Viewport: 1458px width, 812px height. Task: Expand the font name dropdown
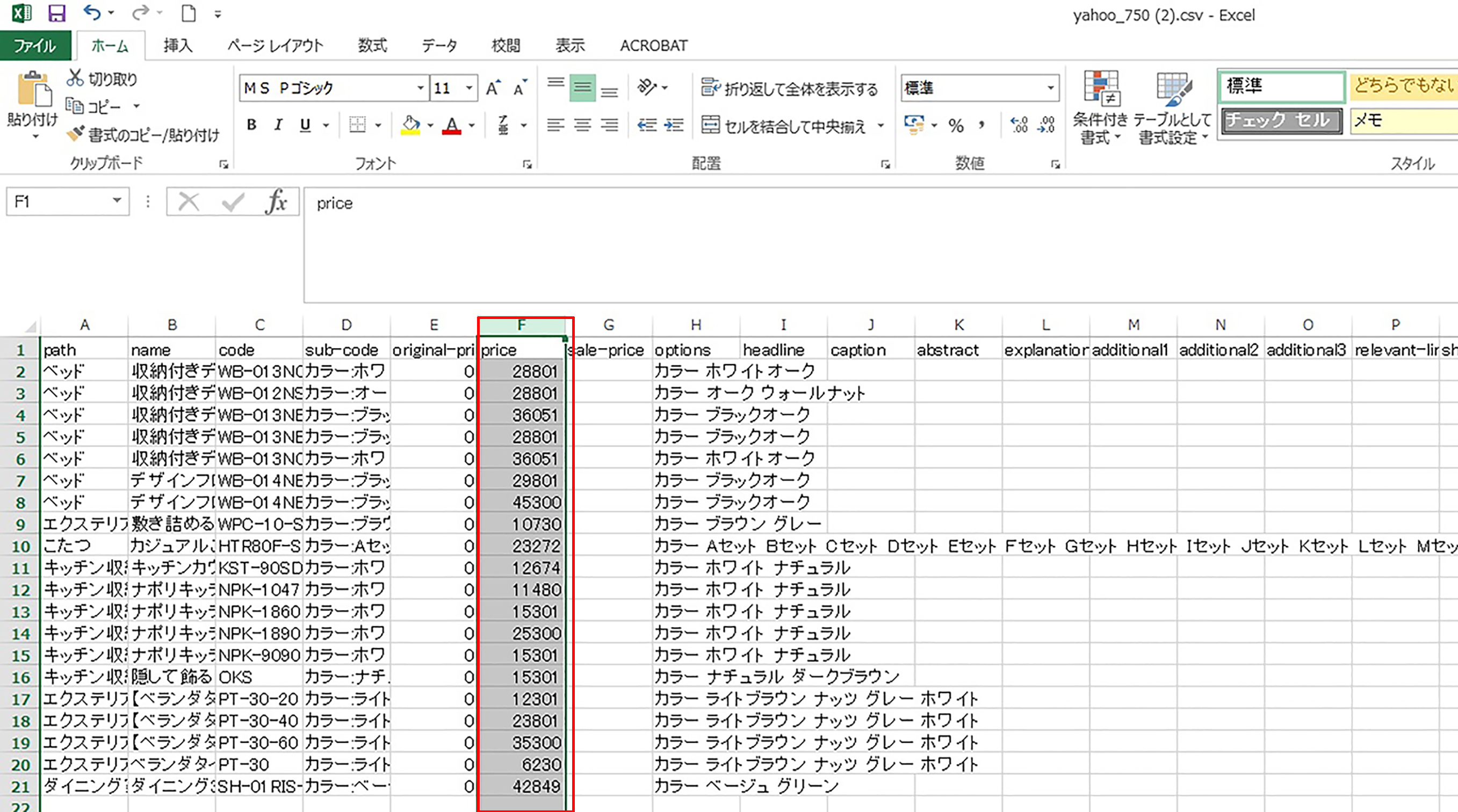tap(421, 88)
